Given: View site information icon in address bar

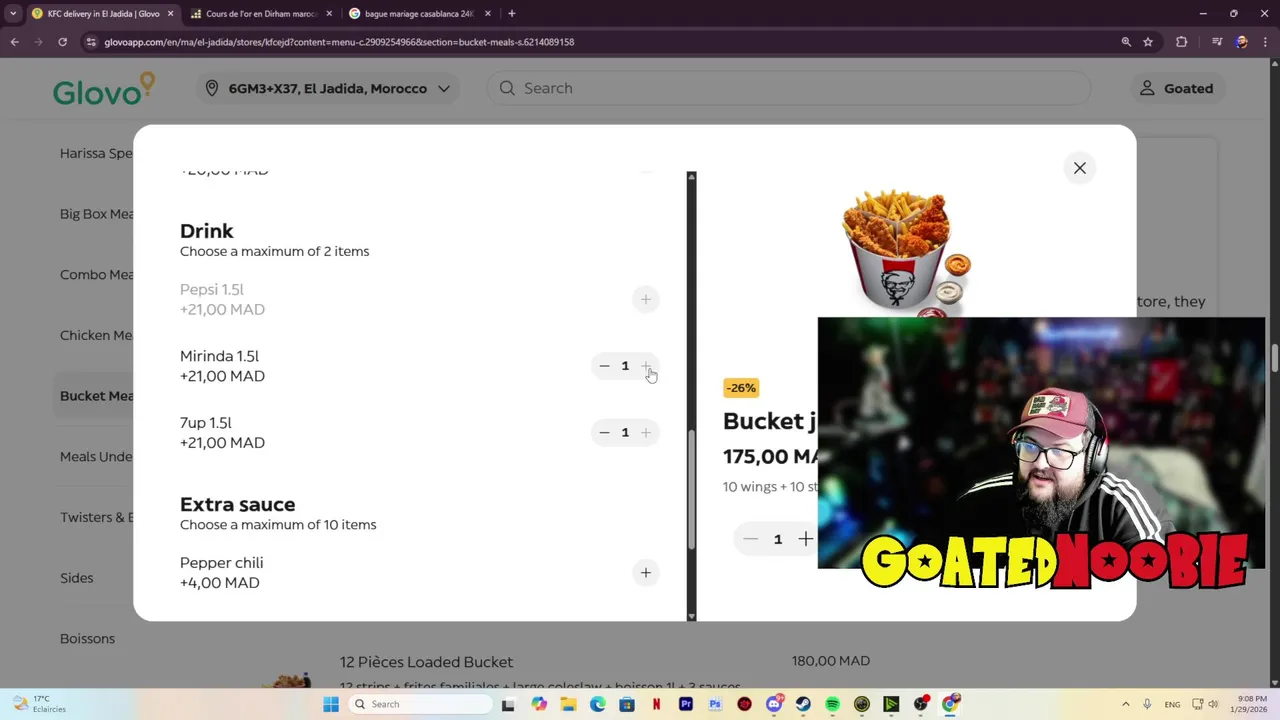Looking at the screenshot, I should coord(91,42).
